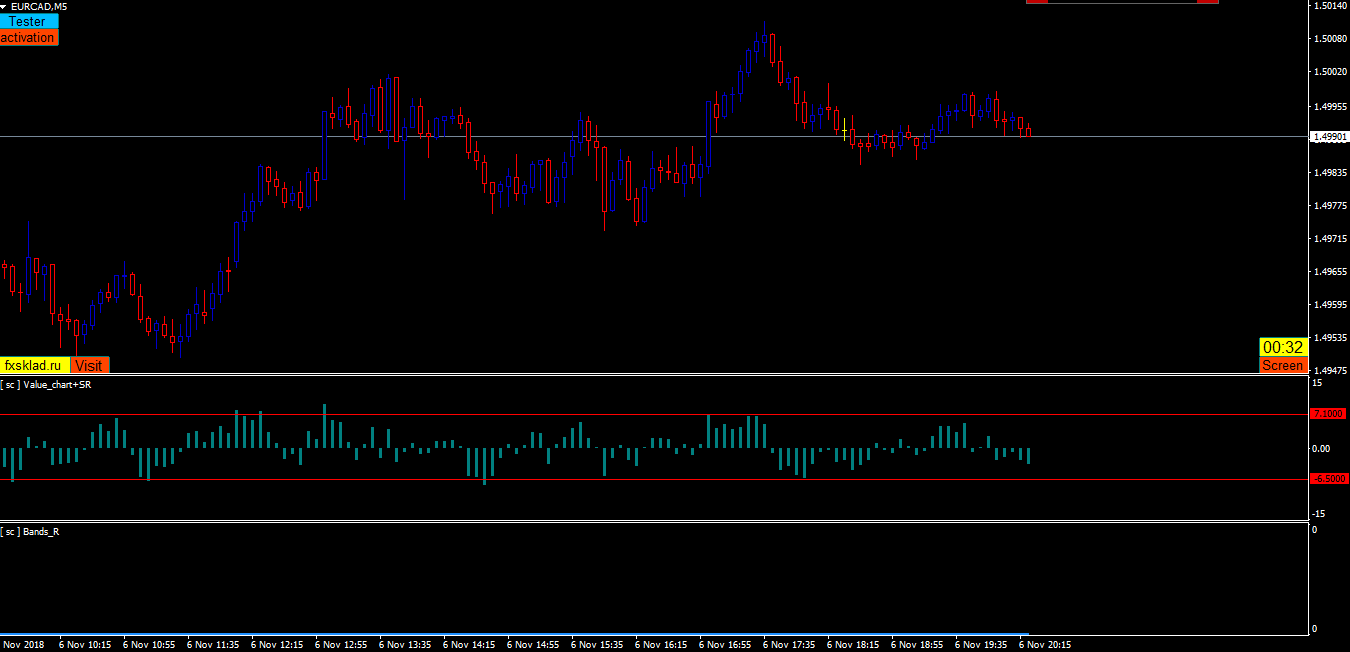Click the current price label 1.49901
The width and height of the screenshot is (1350, 652).
(1329, 137)
